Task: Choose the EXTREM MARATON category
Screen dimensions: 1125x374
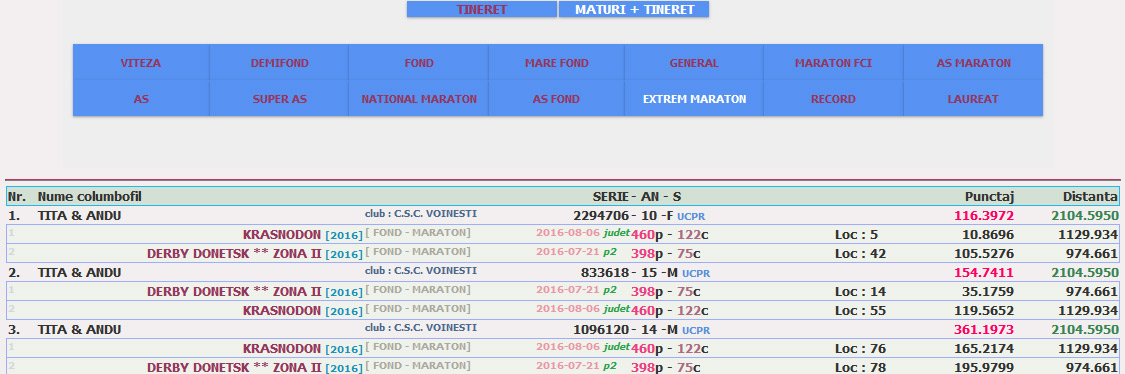Action: pyautogui.click(x=694, y=99)
